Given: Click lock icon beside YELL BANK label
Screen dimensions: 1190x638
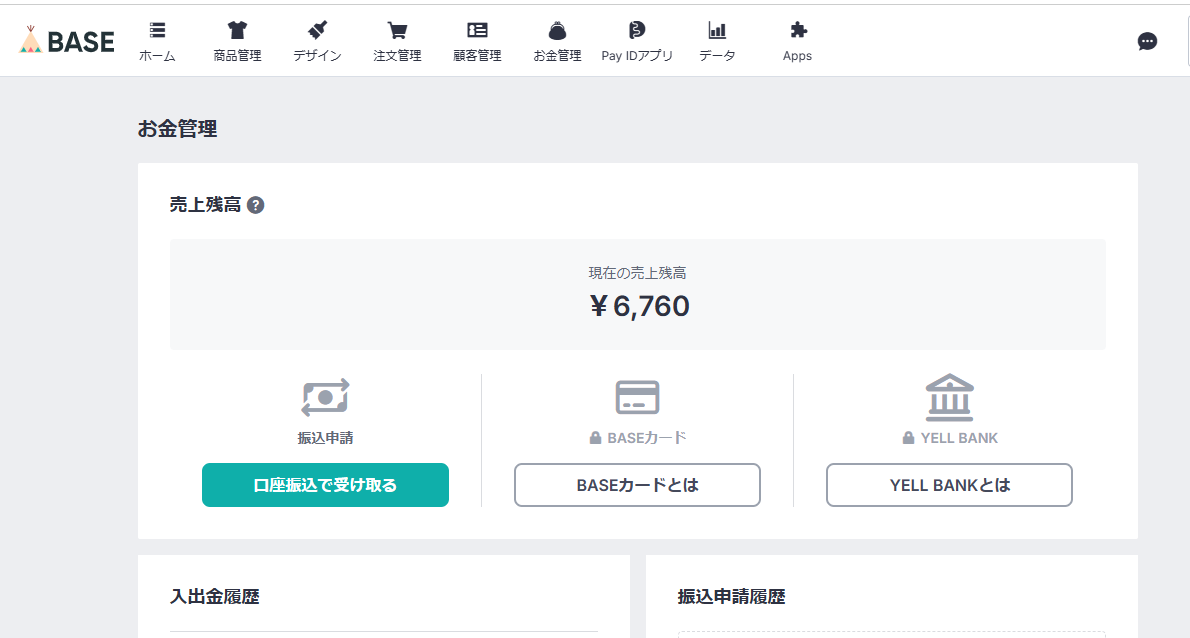Looking at the screenshot, I should 908,438.
